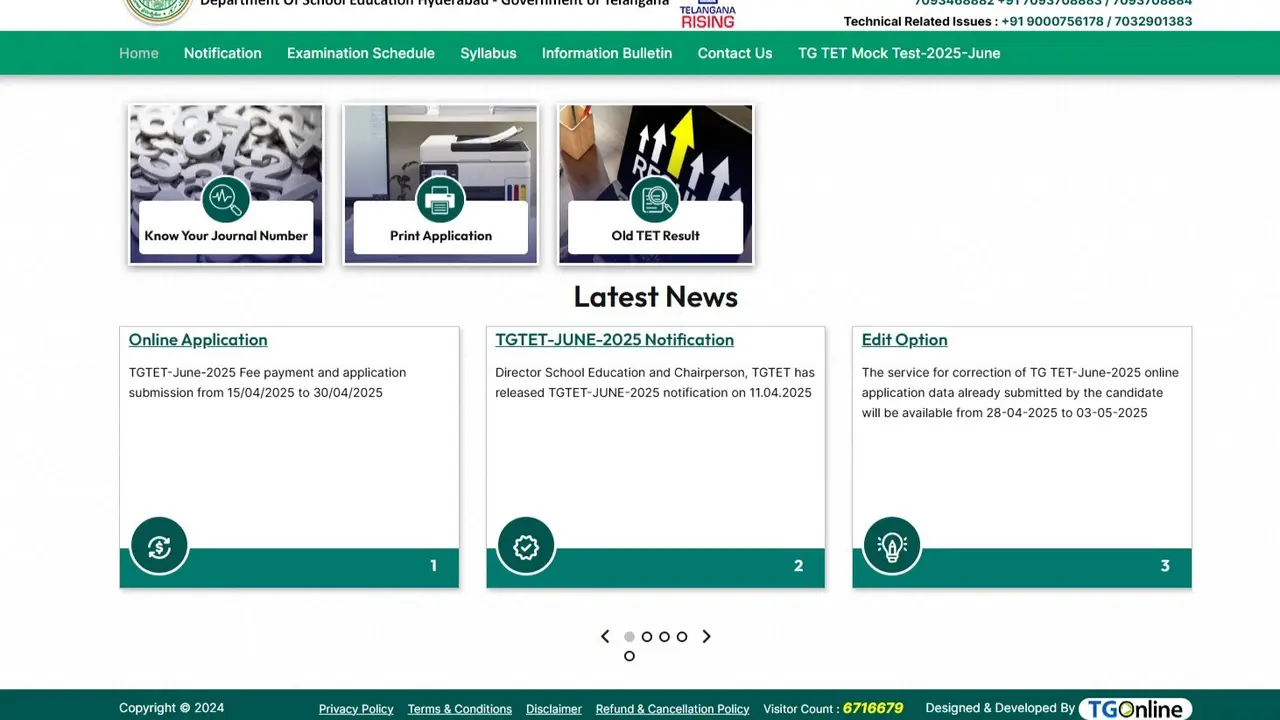The width and height of the screenshot is (1280, 720).
Task: Select the Print Application printer icon
Action: [440, 199]
